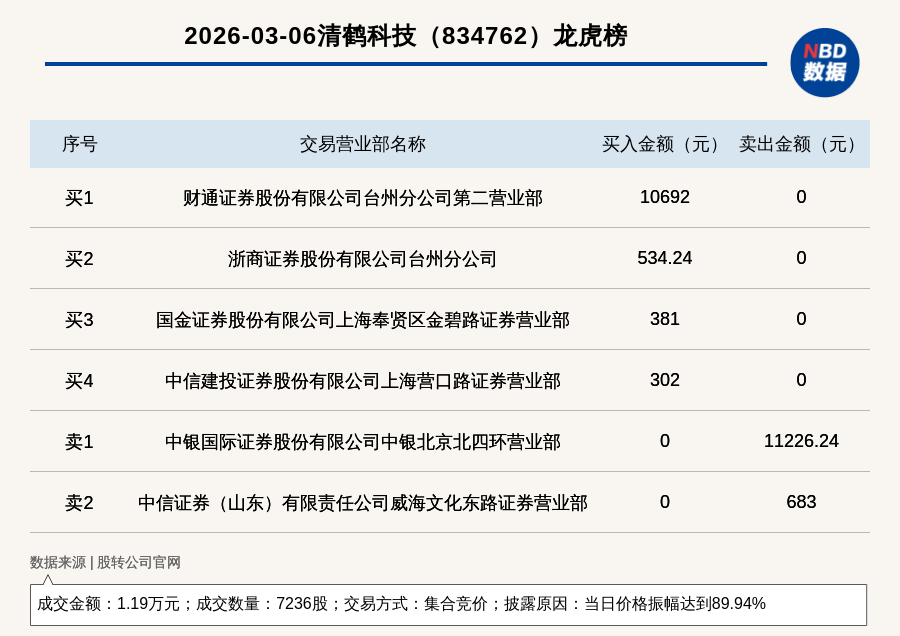Click the NBD数据 logo icon
This screenshot has height=636, width=900.
point(824,62)
